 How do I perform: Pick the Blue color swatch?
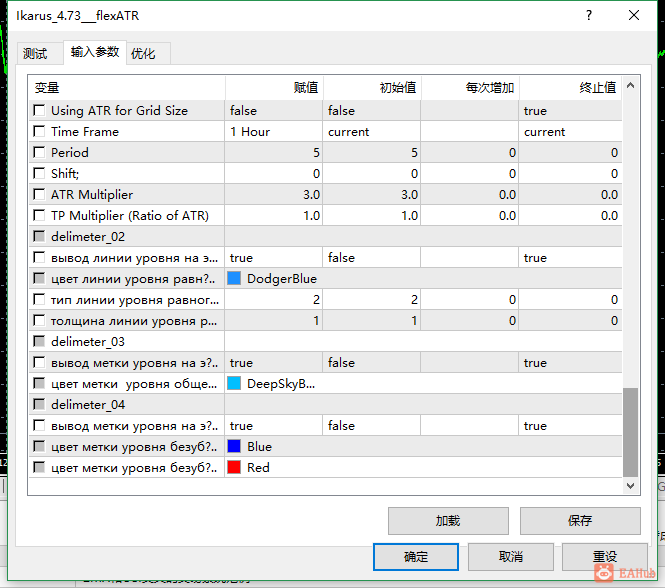(234, 447)
